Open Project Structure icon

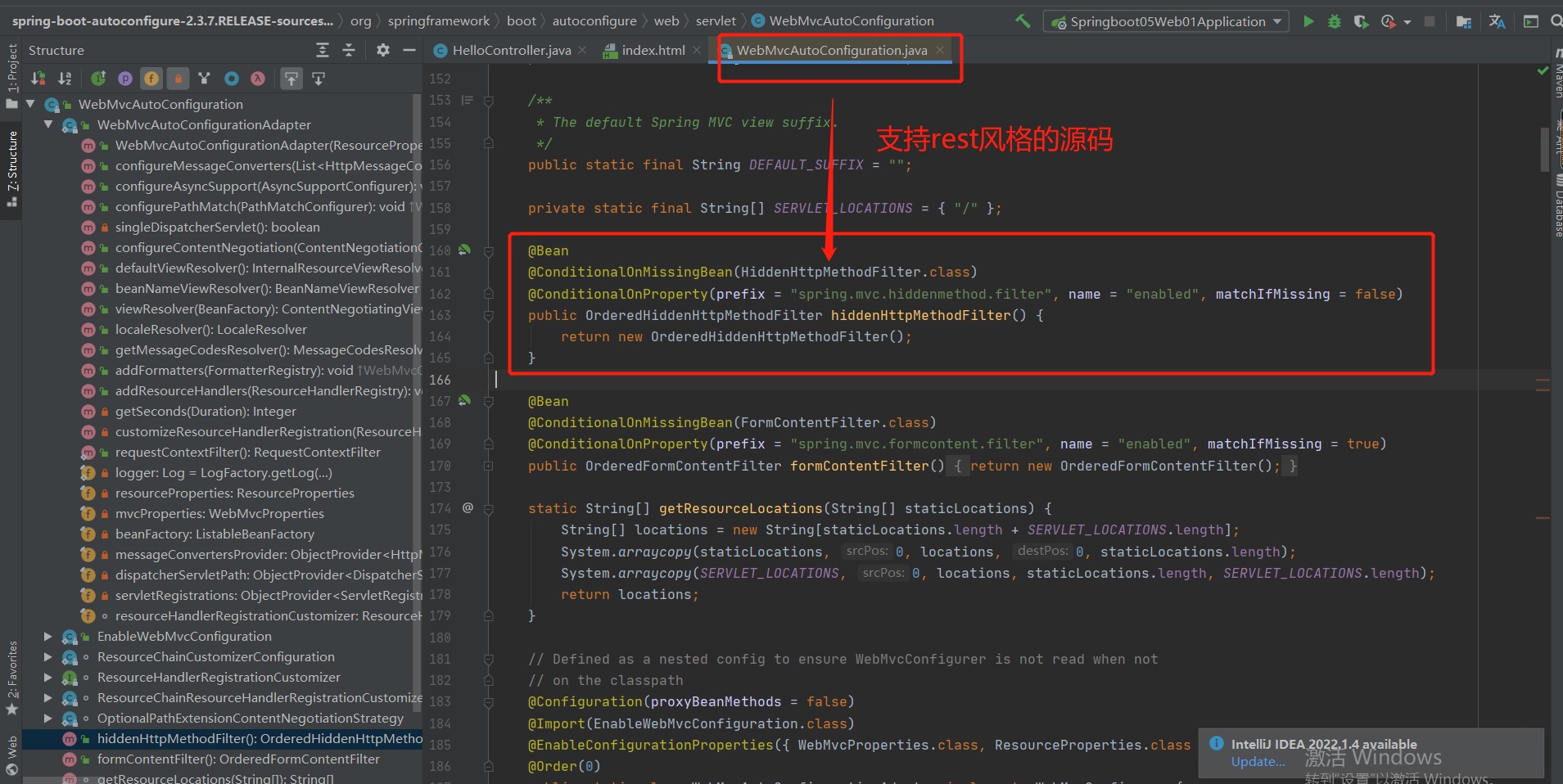coord(1465,21)
